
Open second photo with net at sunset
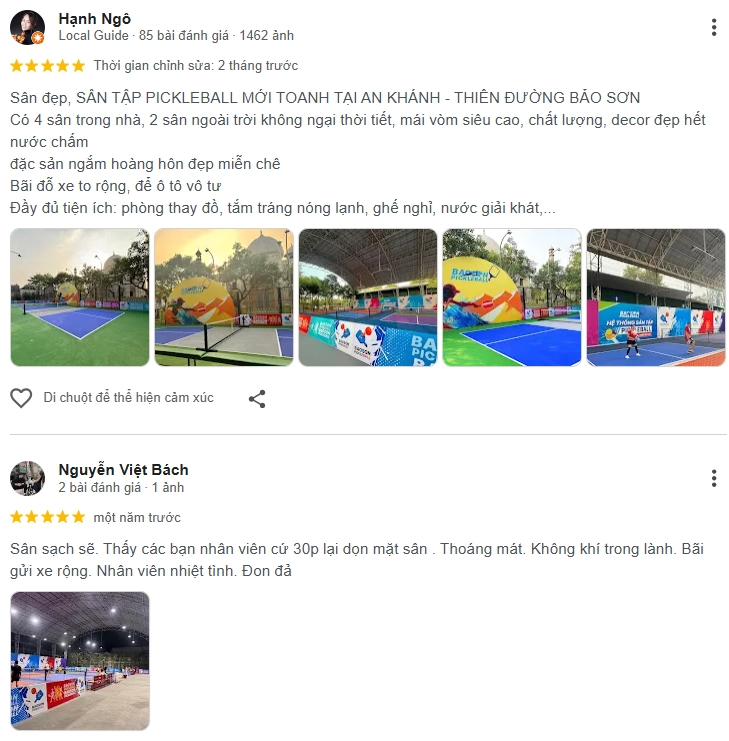point(224,297)
